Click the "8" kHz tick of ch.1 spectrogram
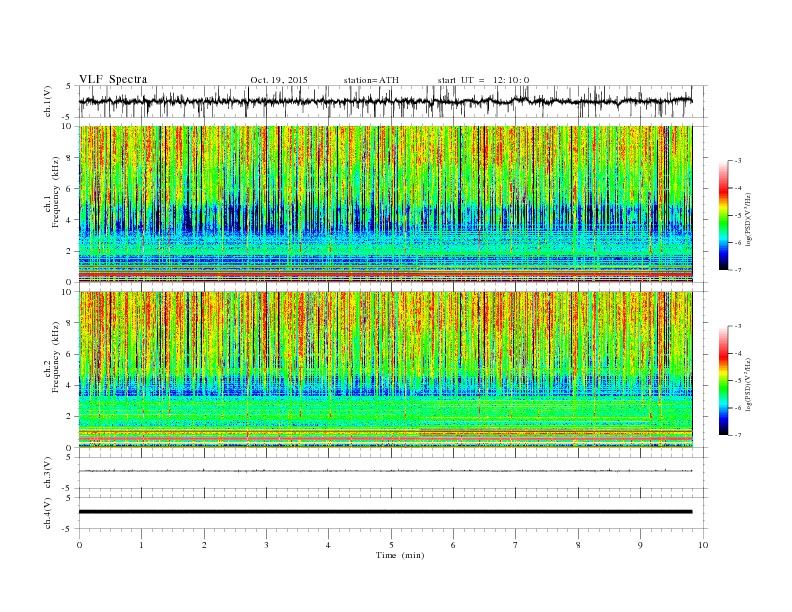 (70, 158)
